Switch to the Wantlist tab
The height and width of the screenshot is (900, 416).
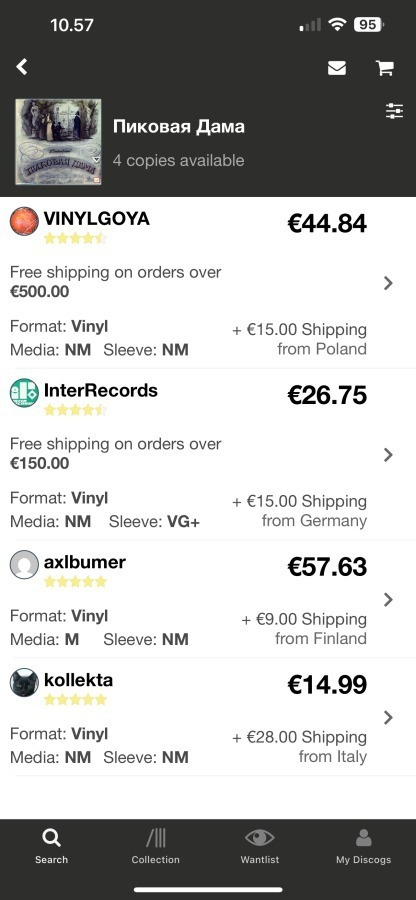point(259,847)
